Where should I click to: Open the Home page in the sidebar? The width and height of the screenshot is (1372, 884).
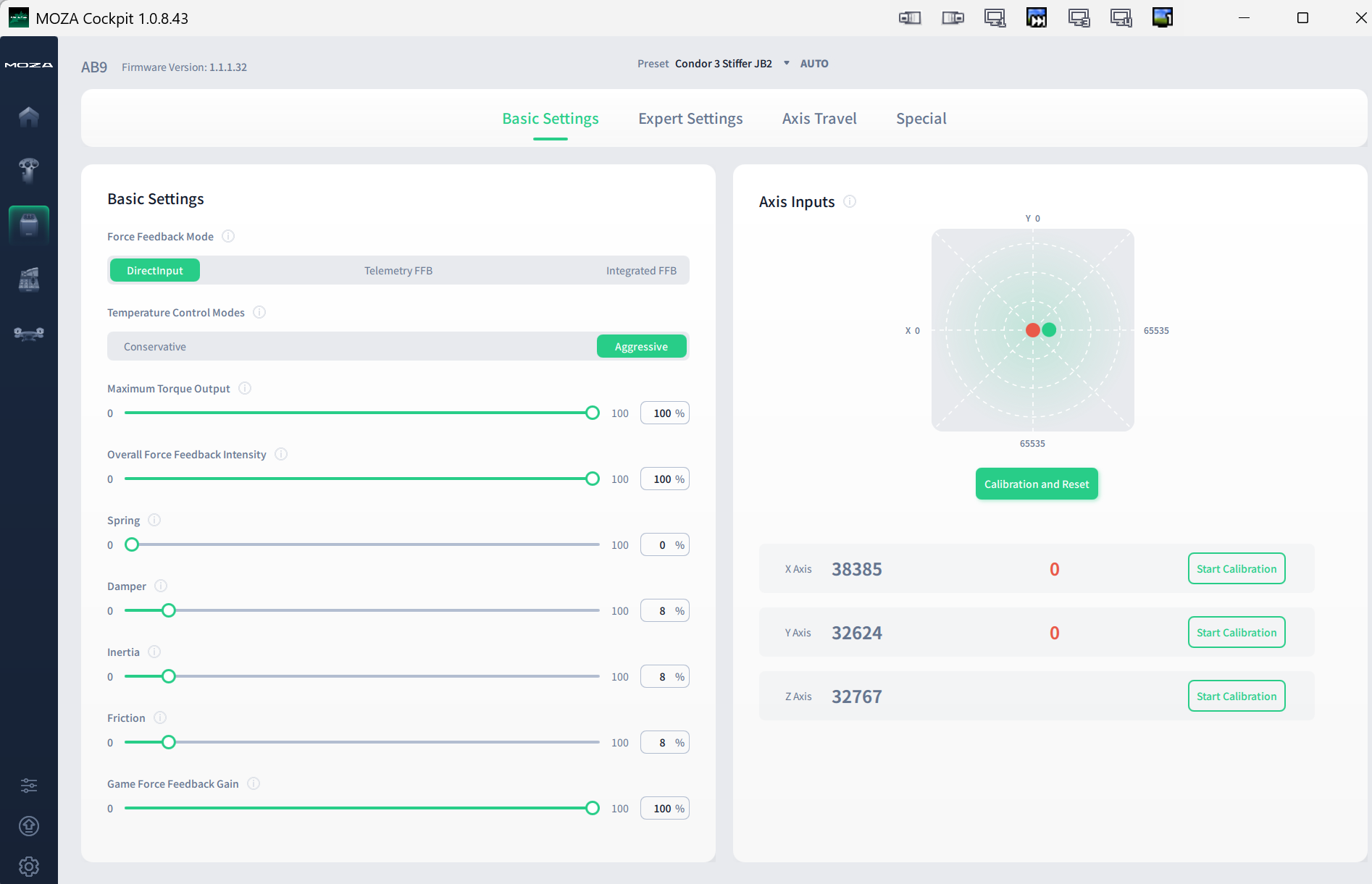(29, 117)
